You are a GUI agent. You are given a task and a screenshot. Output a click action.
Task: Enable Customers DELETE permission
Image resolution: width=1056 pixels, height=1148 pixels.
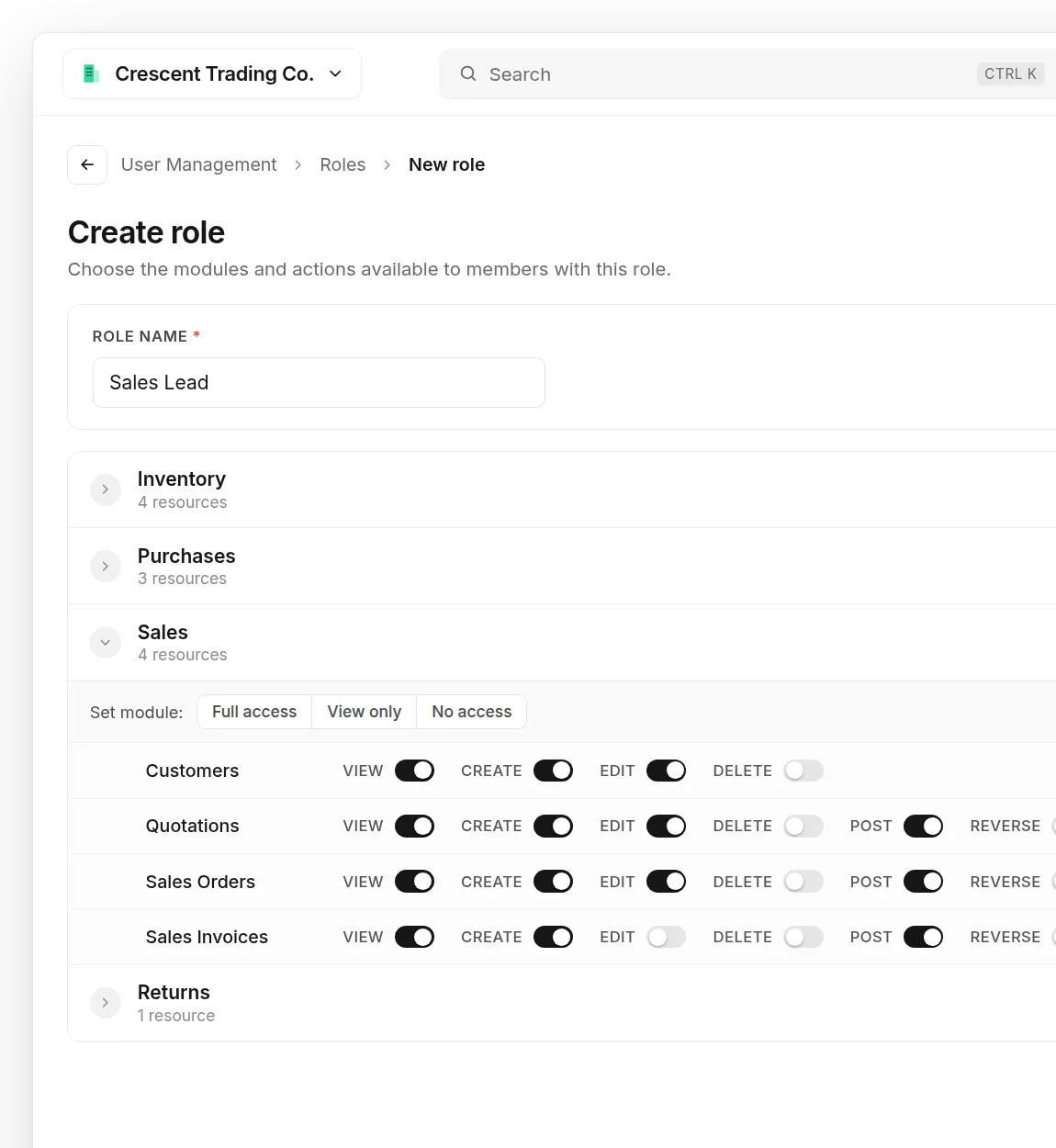803,771
